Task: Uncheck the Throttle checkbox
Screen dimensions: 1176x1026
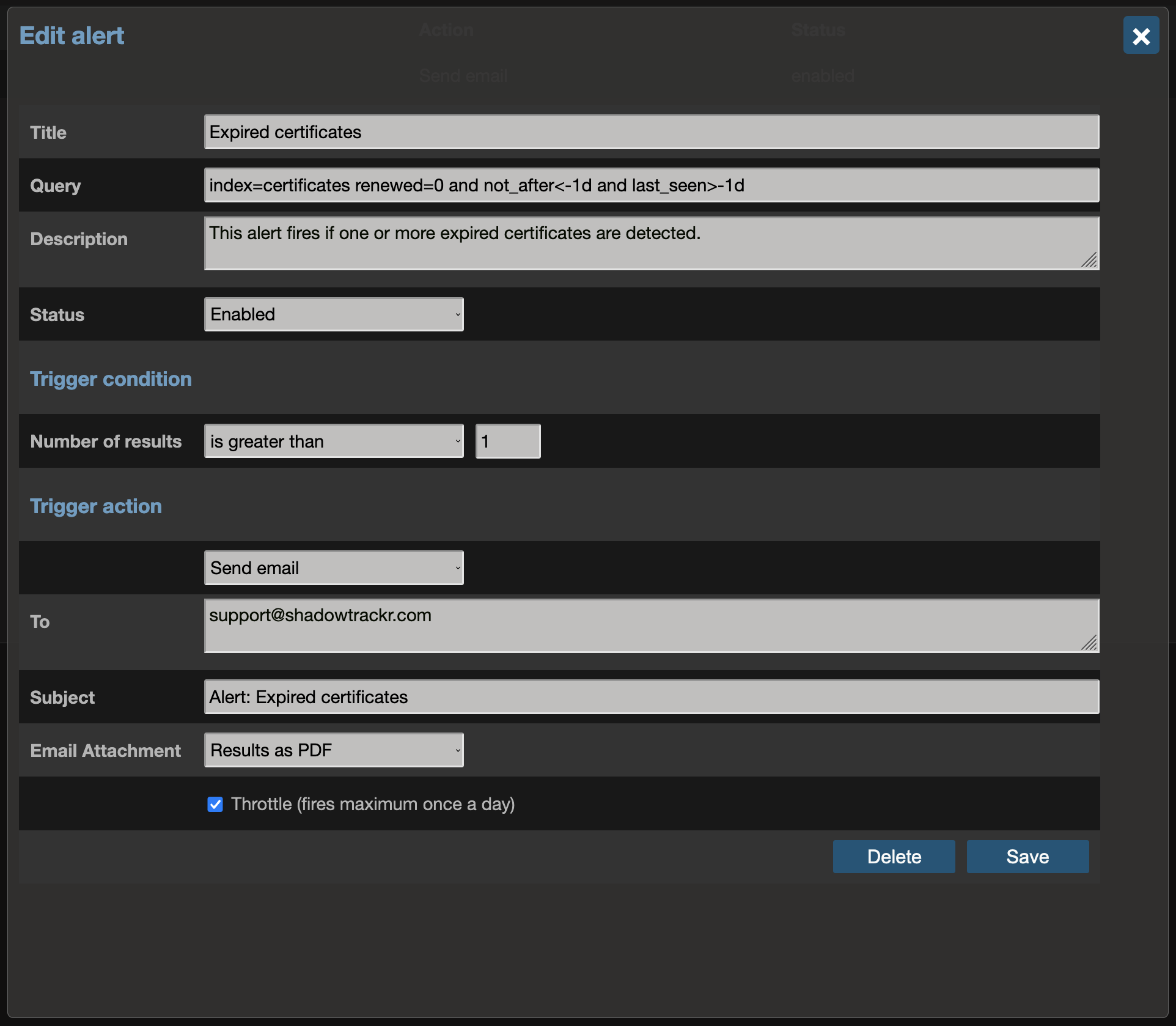Action: click(215, 804)
